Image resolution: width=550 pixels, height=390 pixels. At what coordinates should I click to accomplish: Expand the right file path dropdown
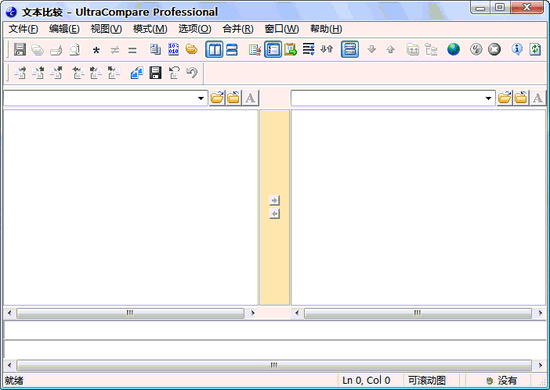[x=488, y=98]
